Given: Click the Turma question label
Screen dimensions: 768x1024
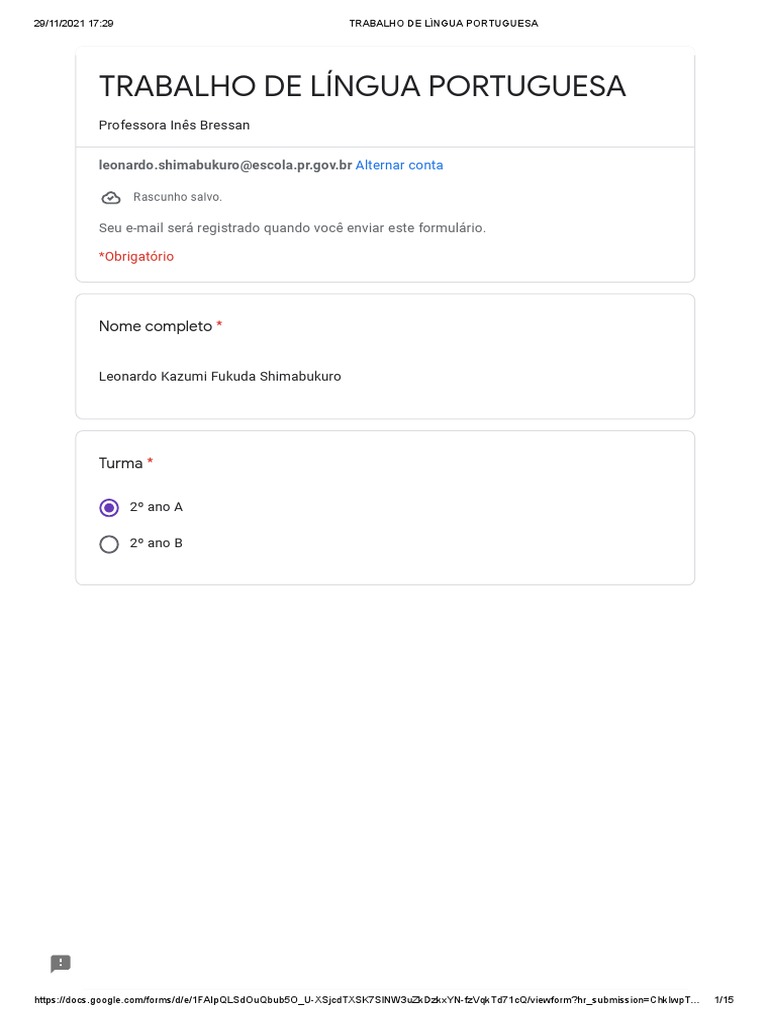Looking at the screenshot, I should click(x=120, y=463).
